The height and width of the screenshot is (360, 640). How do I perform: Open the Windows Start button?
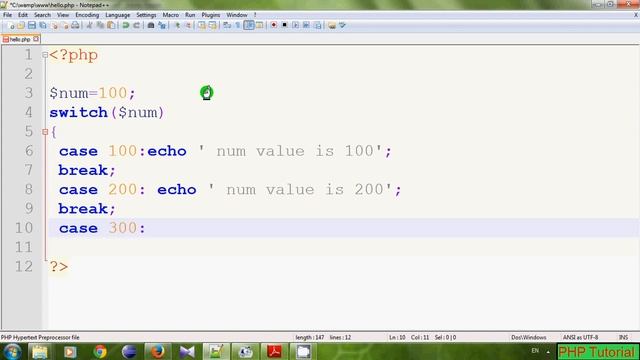point(12,351)
